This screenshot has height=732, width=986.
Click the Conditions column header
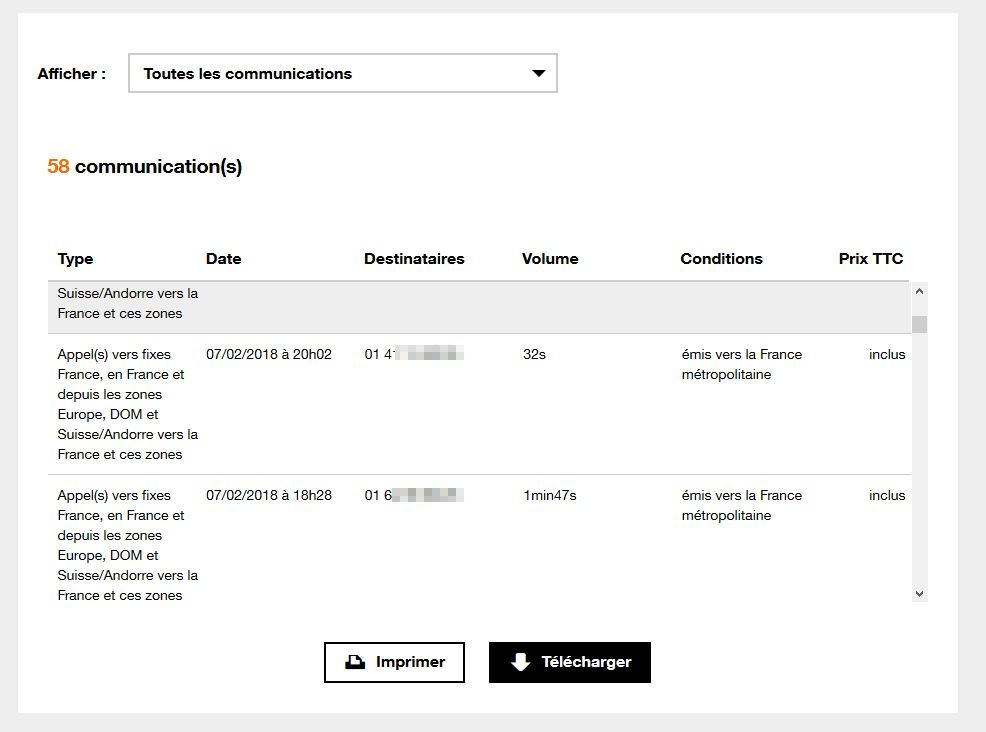(x=721, y=259)
